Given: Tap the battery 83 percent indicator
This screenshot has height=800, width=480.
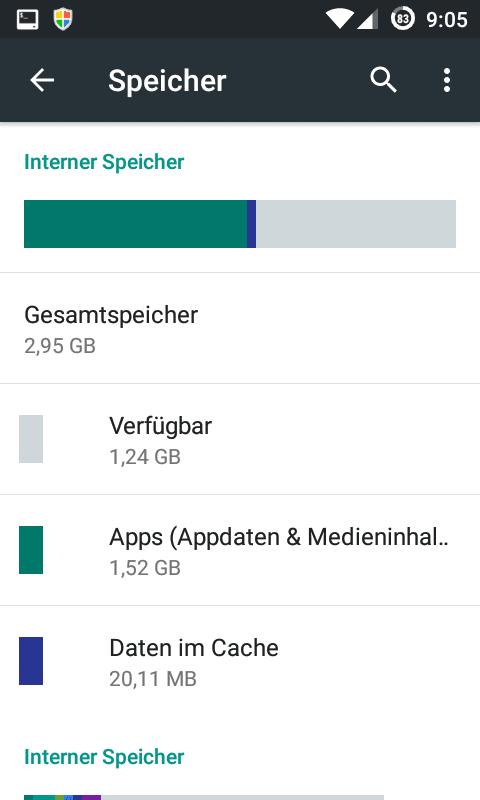Looking at the screenshot, I should coord(402,19).
